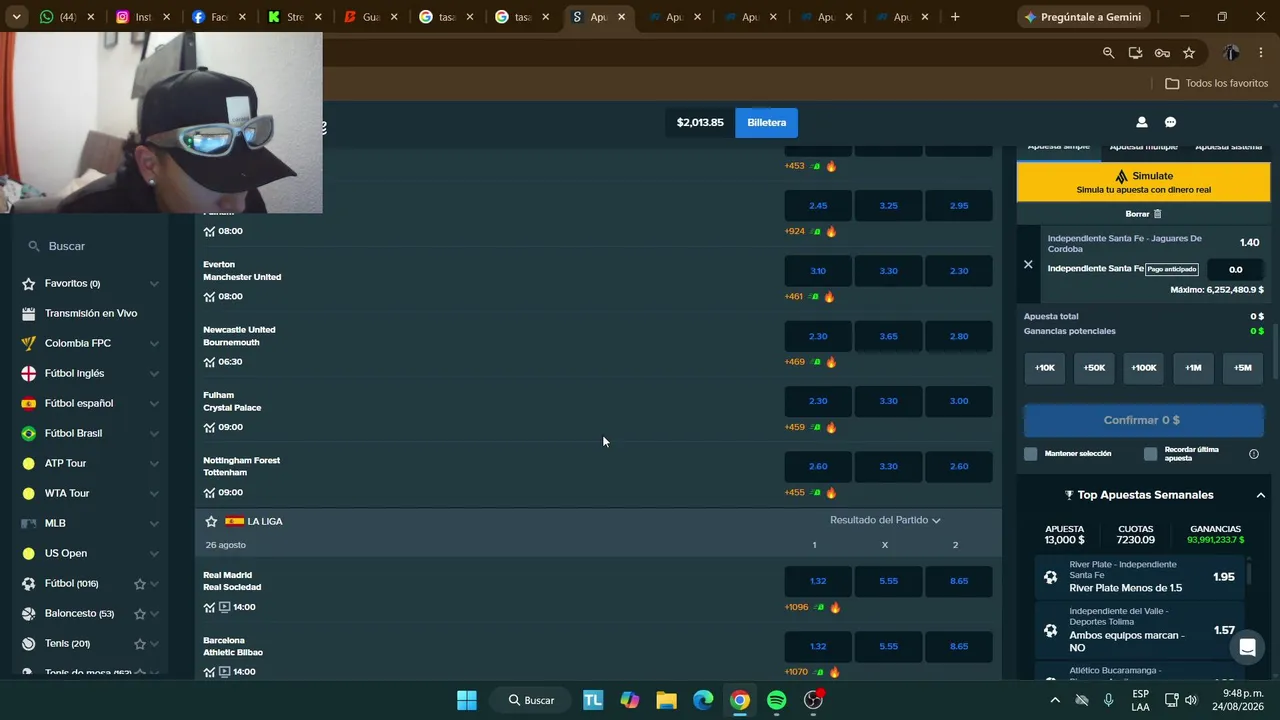
Task: Click the trash icon next to Borrar
Action: (1158, 214)
